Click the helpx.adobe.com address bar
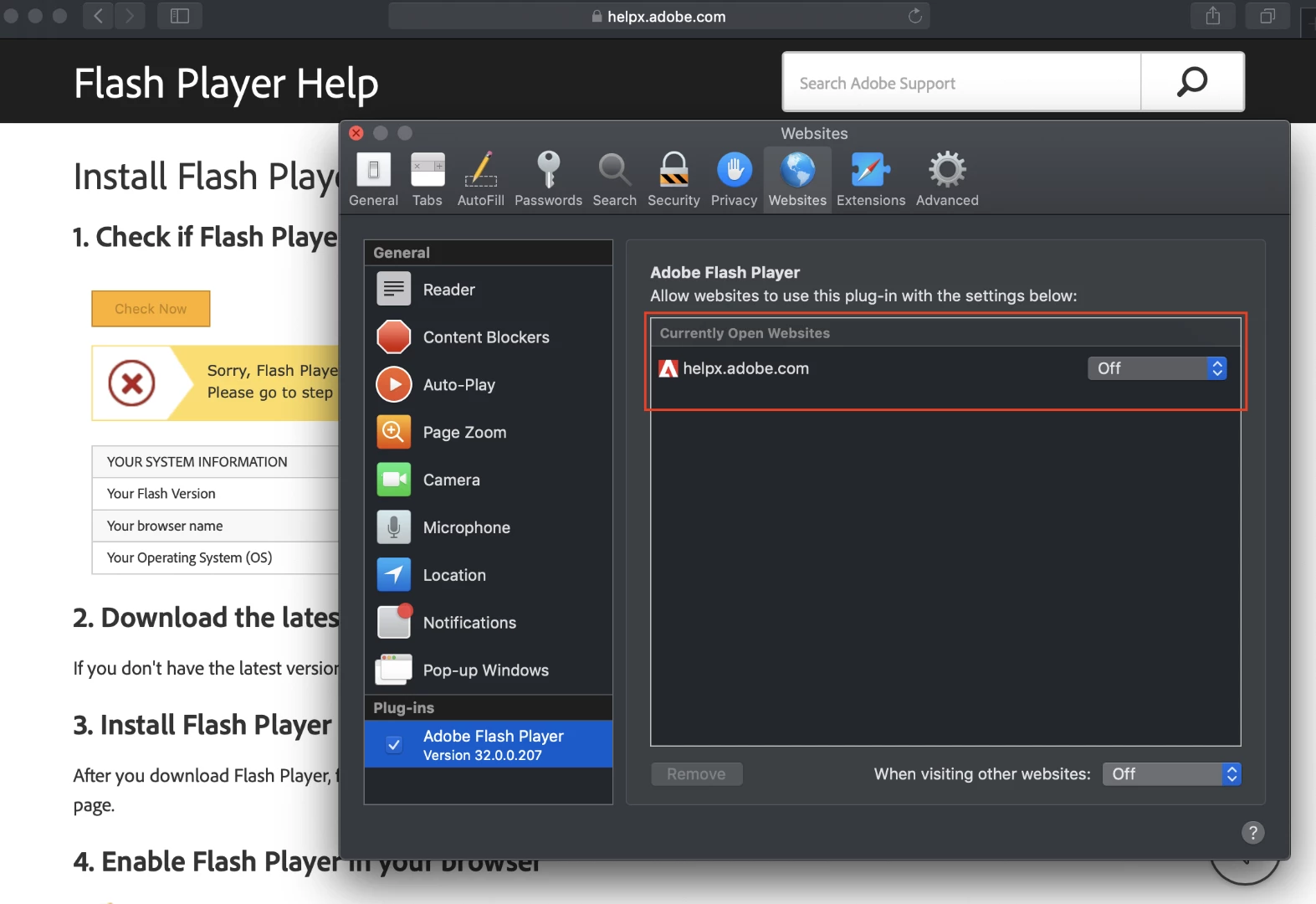The width and height of the screenshot is (1316, 904). [x=659, y=16]
